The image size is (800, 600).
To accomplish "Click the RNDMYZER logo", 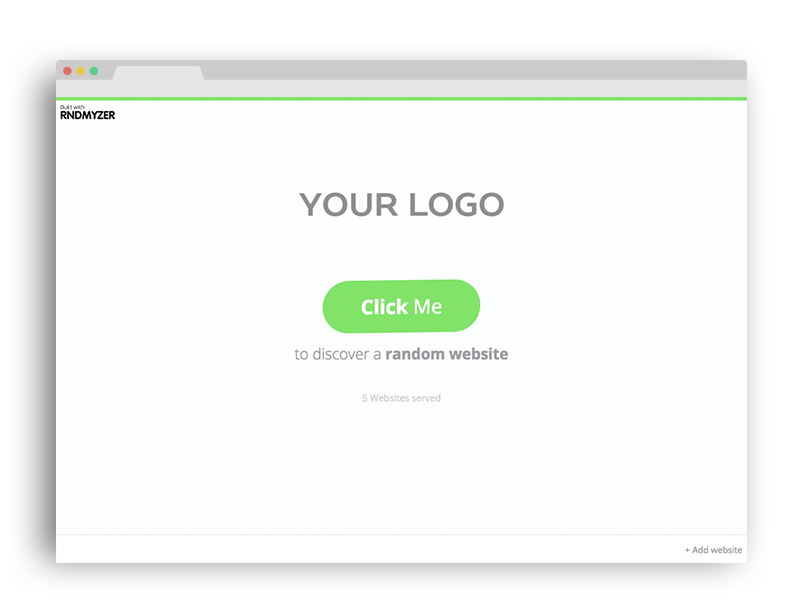I will pos(87,115).
